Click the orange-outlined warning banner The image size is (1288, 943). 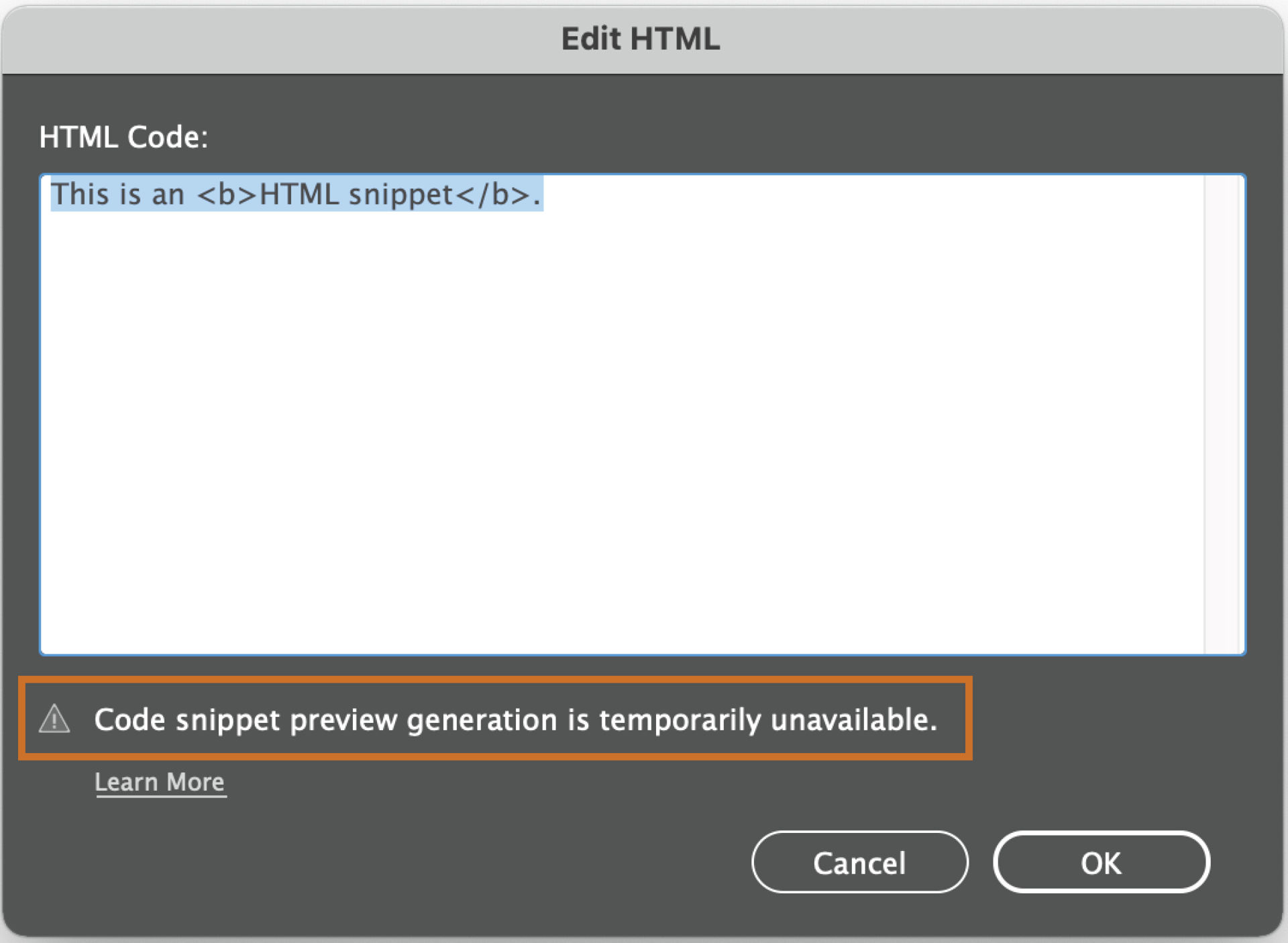point(496,721)
